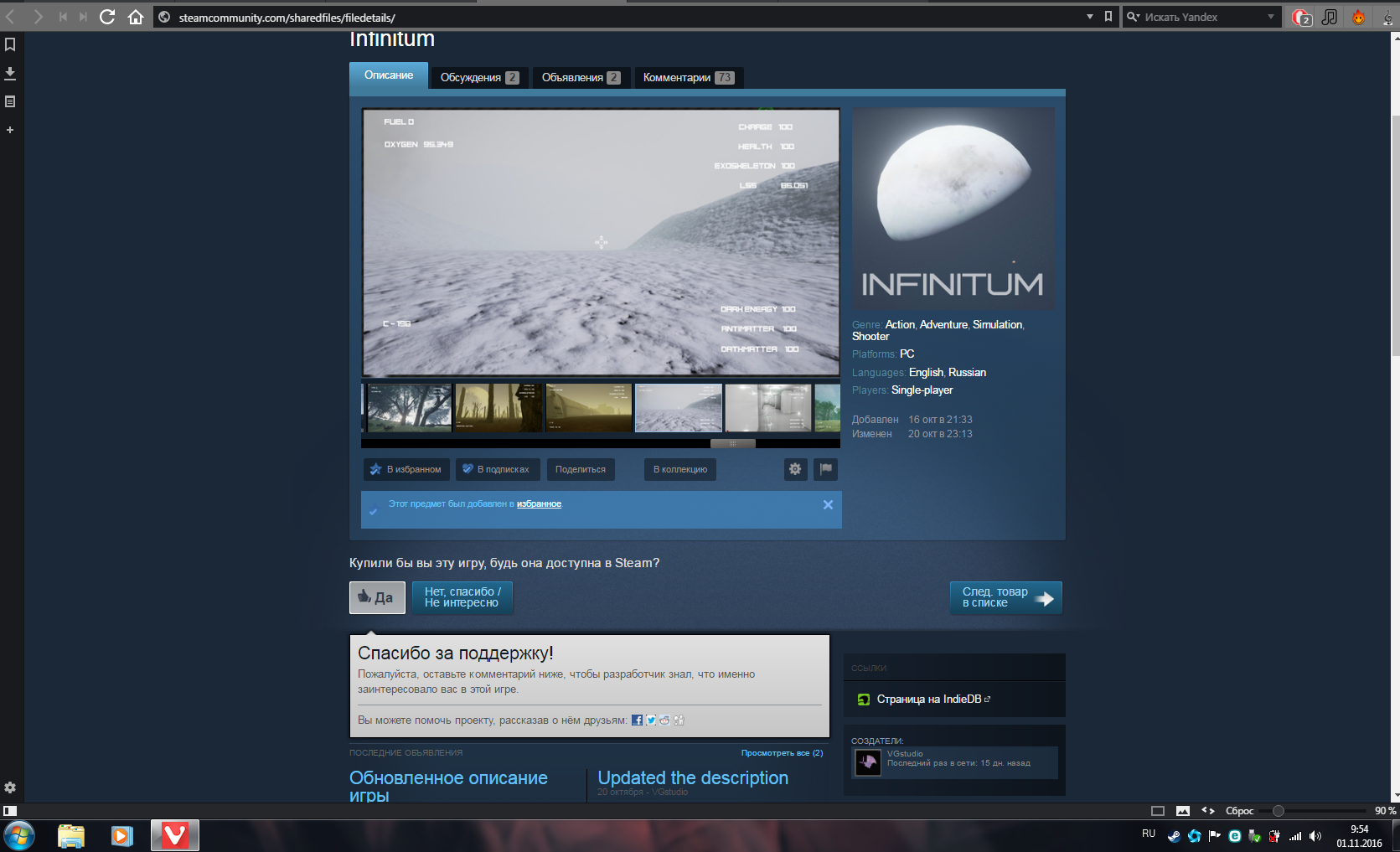Image resolution: width=1400 pixels, height=852 pixels.
Task: Vote Да to buy this game
Action: (x=377, y=597)
